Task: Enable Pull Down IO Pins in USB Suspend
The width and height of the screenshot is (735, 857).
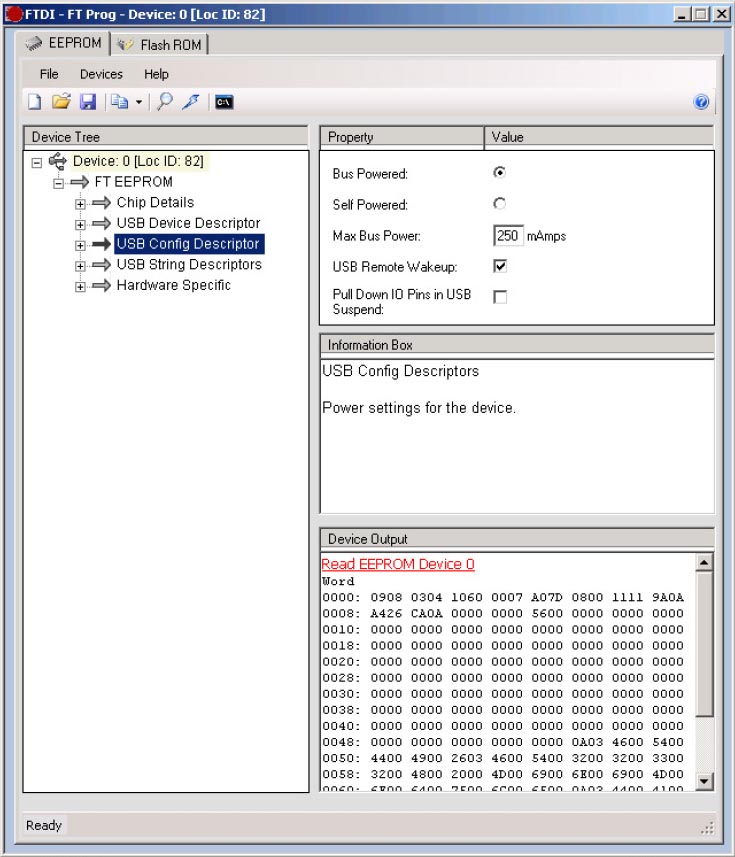Action: [x=500, y=297]
